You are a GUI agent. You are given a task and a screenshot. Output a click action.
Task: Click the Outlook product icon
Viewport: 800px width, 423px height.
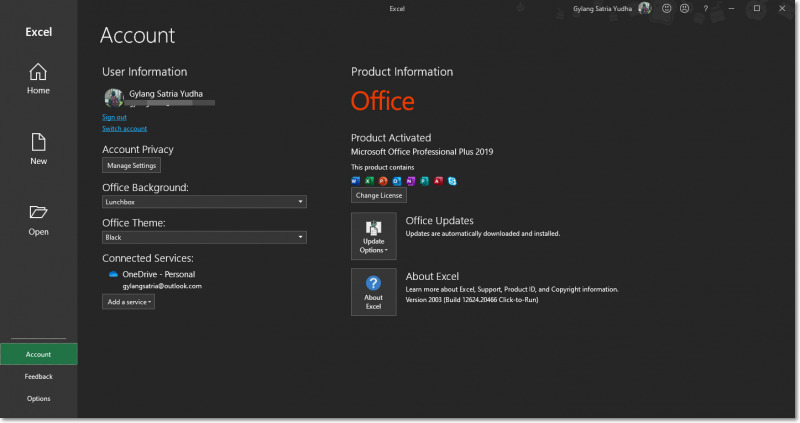point(397,181)
